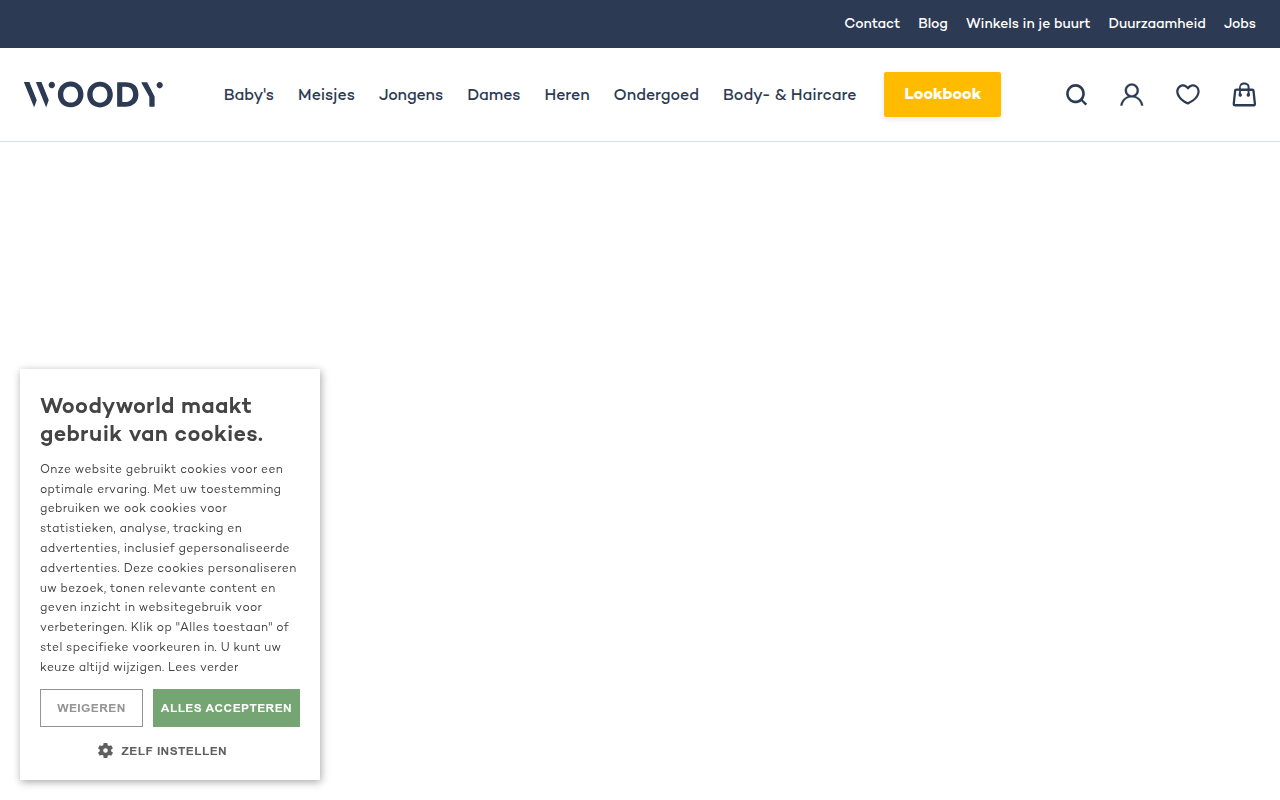Open the Contact link
This screenshot has height=800, width=1280.
pyautogui.click(x=872, y=23)
